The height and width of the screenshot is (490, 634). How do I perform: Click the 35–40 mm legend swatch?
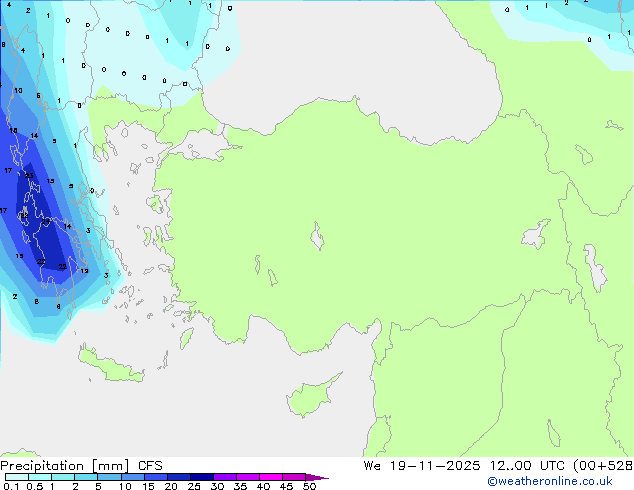248,477
